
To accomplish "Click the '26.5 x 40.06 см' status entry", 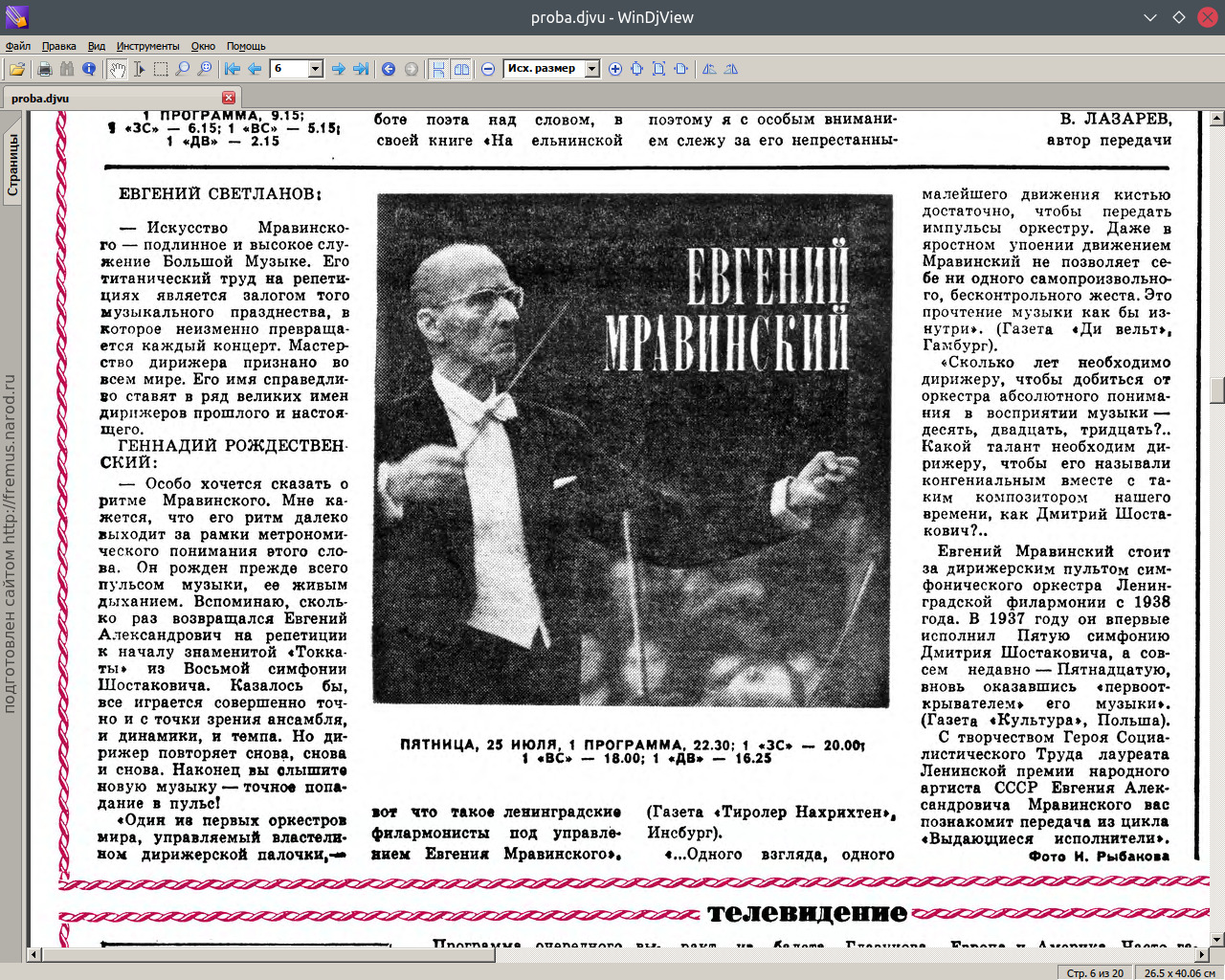I will [1179, 972].
